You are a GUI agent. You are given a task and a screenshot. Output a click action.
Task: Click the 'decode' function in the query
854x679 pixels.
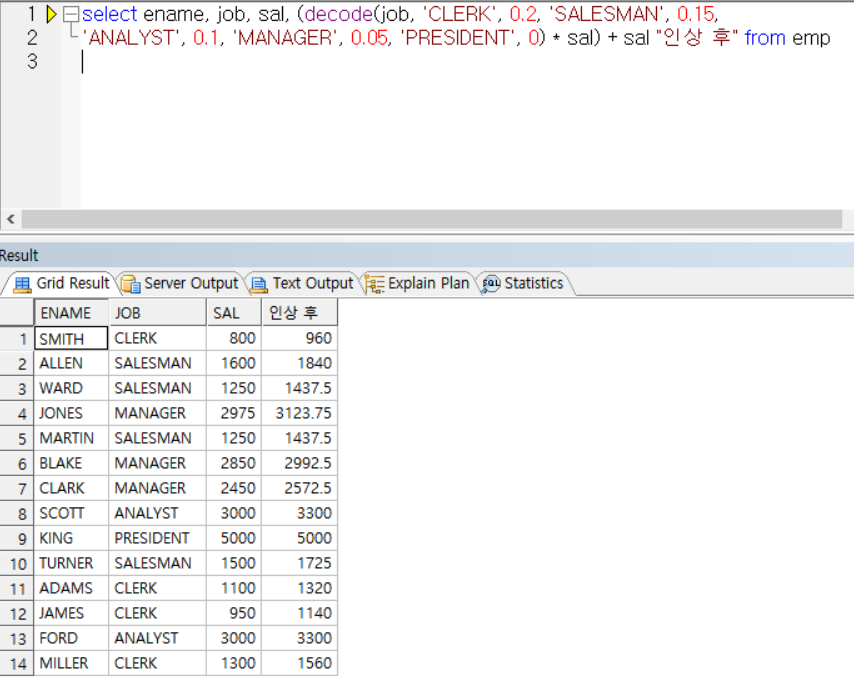[x=338, y=14]
